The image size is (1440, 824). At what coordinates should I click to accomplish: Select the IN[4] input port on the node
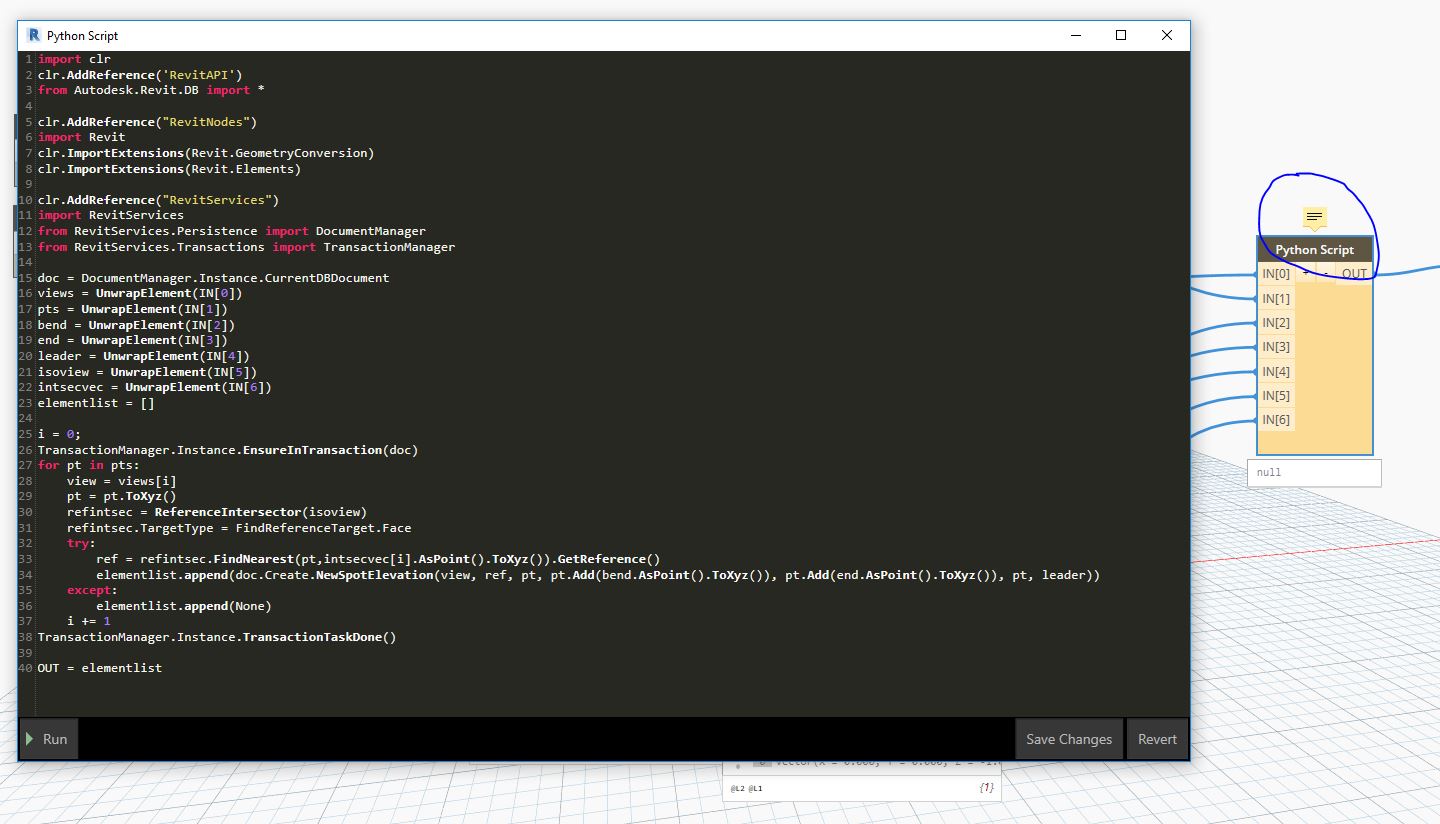[1276, 371]
